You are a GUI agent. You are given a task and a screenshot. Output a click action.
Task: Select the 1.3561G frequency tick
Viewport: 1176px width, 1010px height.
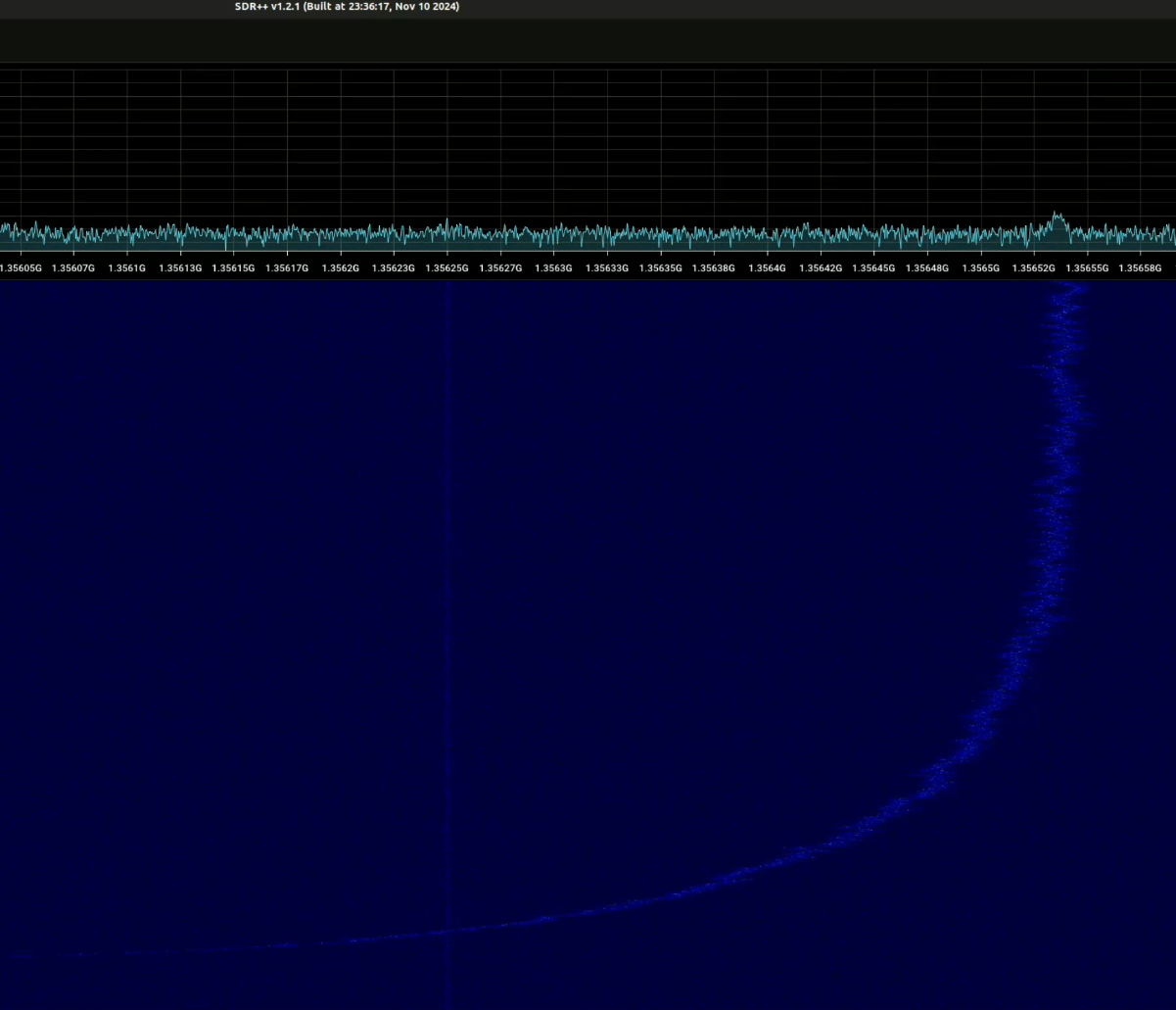pyautogui.click(x=127, y=267)
